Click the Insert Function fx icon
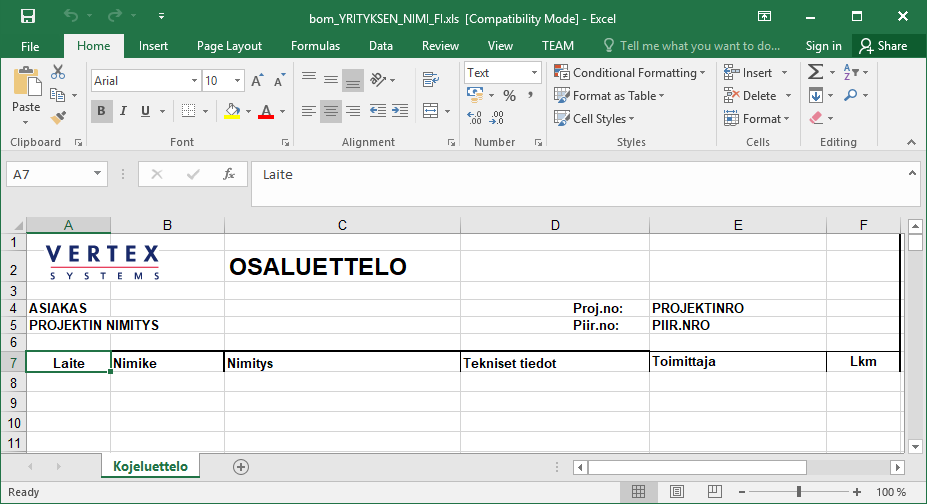The height and width of the screenshot is (504, 927). (228, 174)
